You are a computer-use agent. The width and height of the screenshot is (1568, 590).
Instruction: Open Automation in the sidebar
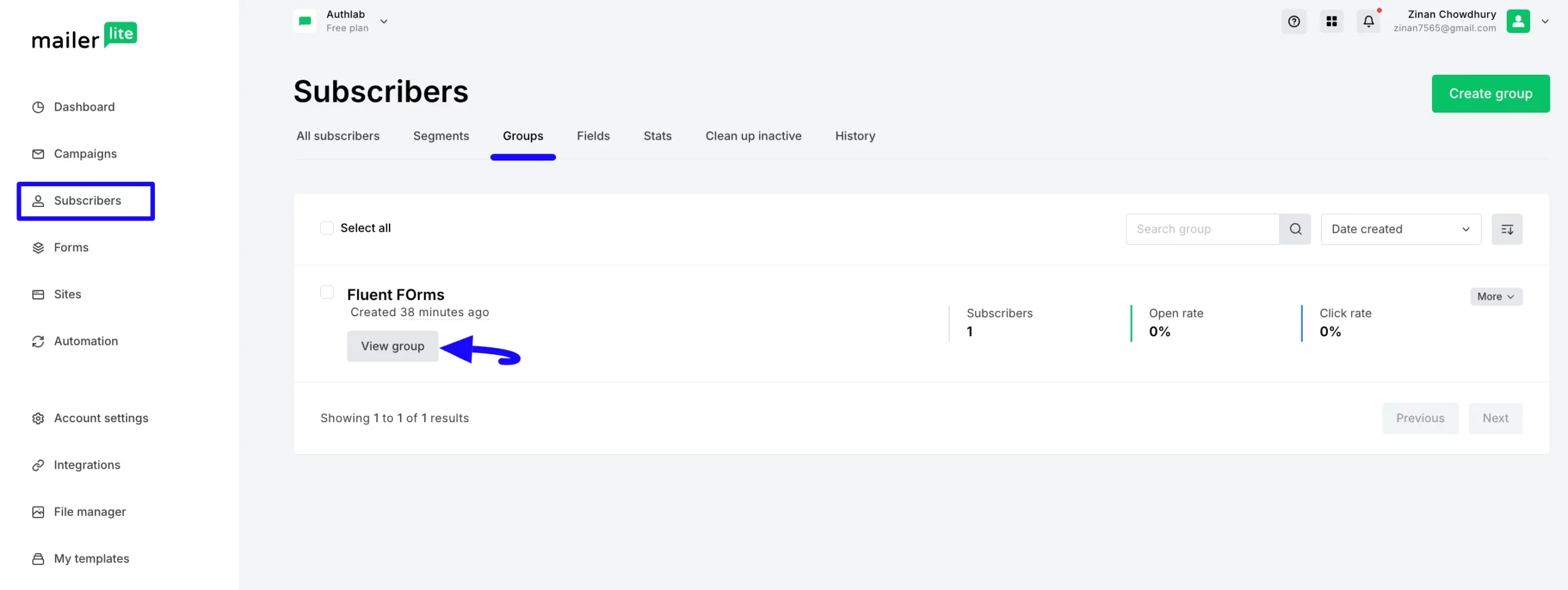tap(86, 341)
